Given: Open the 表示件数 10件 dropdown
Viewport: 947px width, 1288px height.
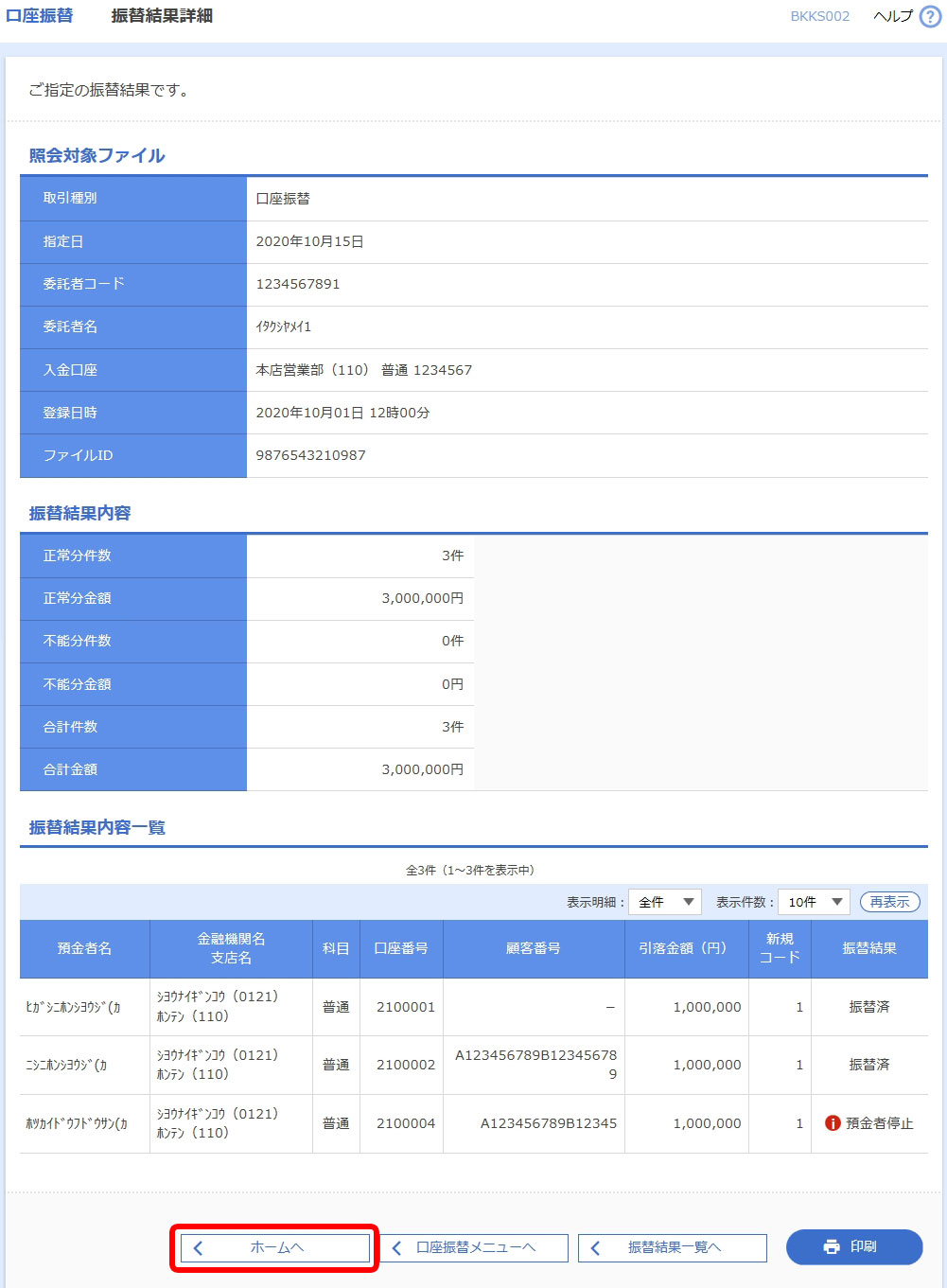Looking at the screenshot, I should click(x=814, y=902).
